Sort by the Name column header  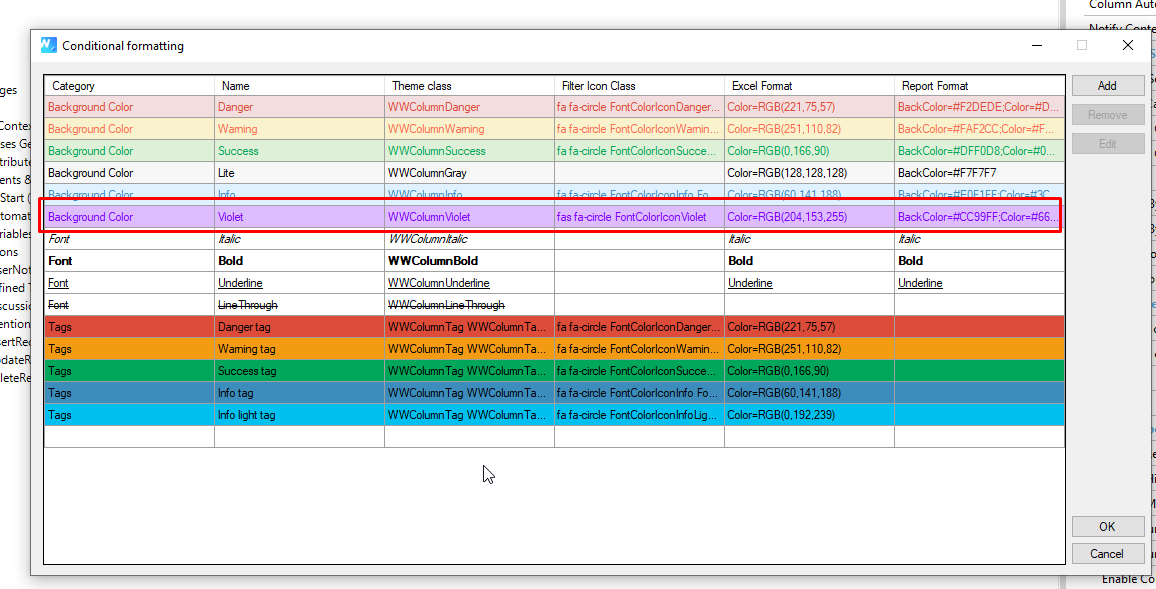[x=299, y=86]
